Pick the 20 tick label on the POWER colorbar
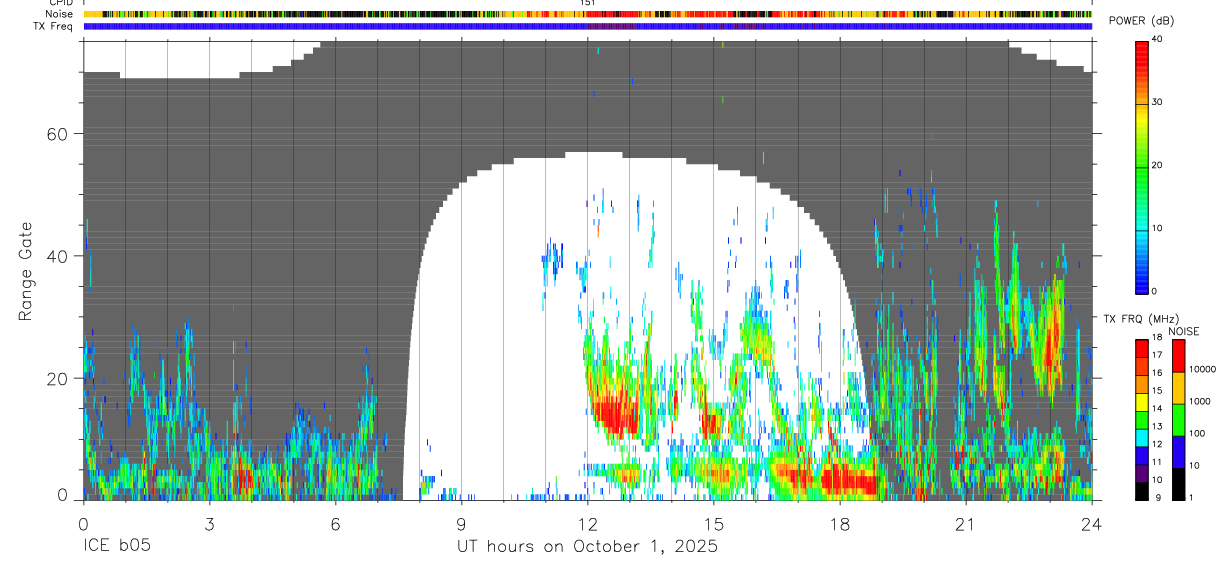This screenshot has height=567, width=1228. coord(1158,165)
